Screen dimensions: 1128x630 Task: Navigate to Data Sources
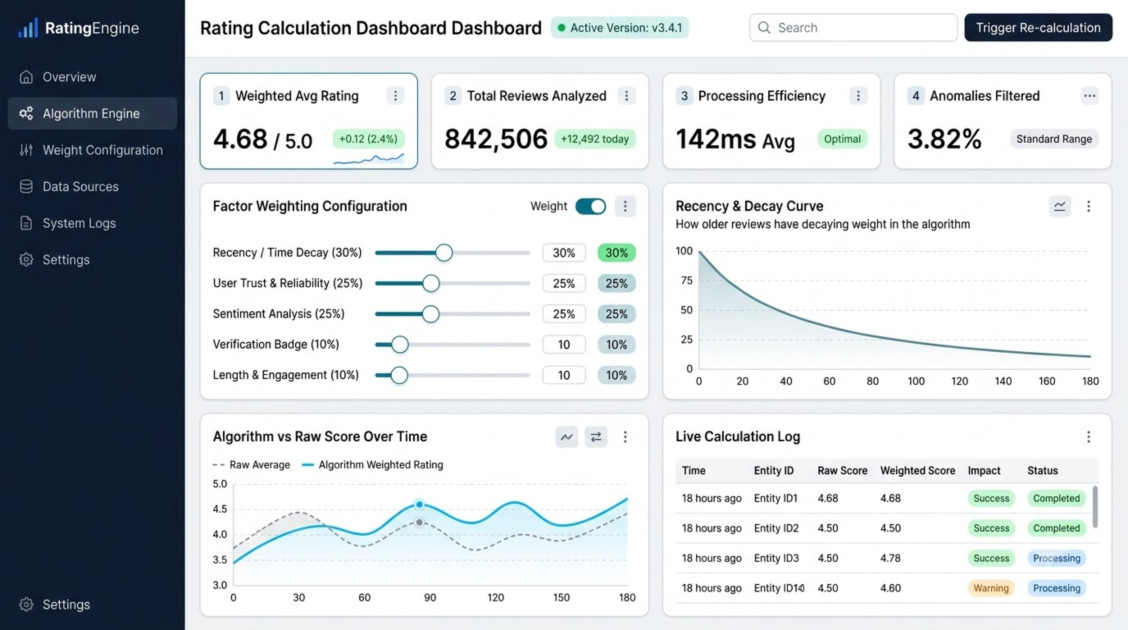click(92, 187)
